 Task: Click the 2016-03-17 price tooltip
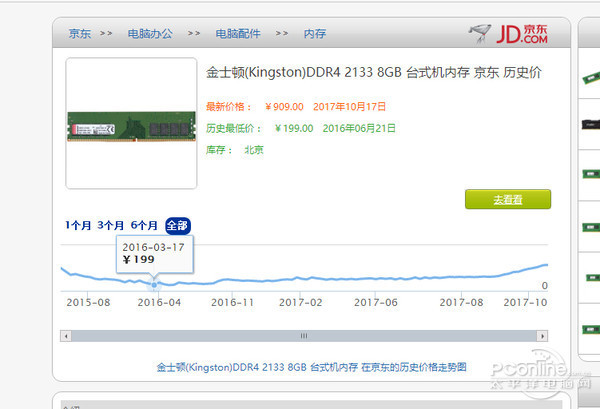(153, 252)
